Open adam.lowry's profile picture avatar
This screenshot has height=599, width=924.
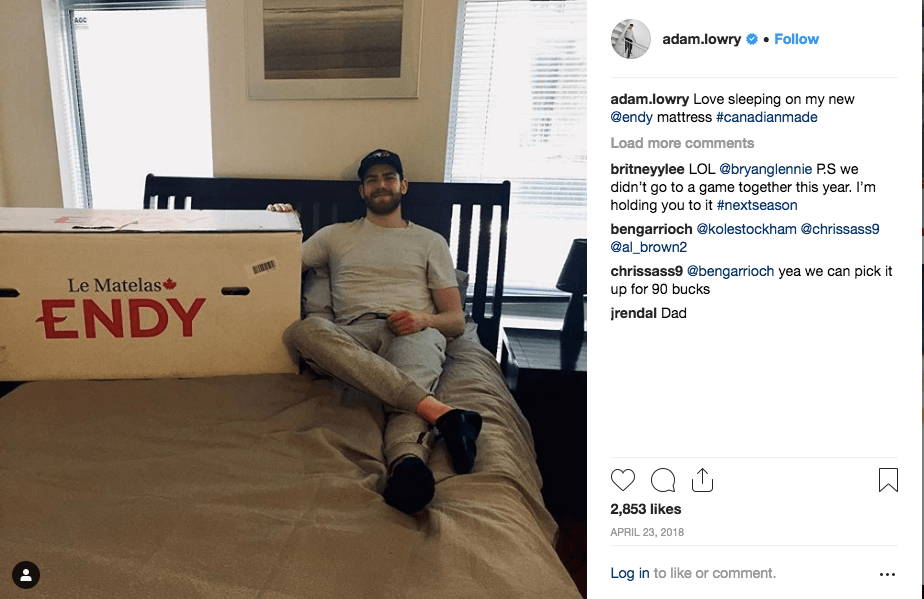631,39
